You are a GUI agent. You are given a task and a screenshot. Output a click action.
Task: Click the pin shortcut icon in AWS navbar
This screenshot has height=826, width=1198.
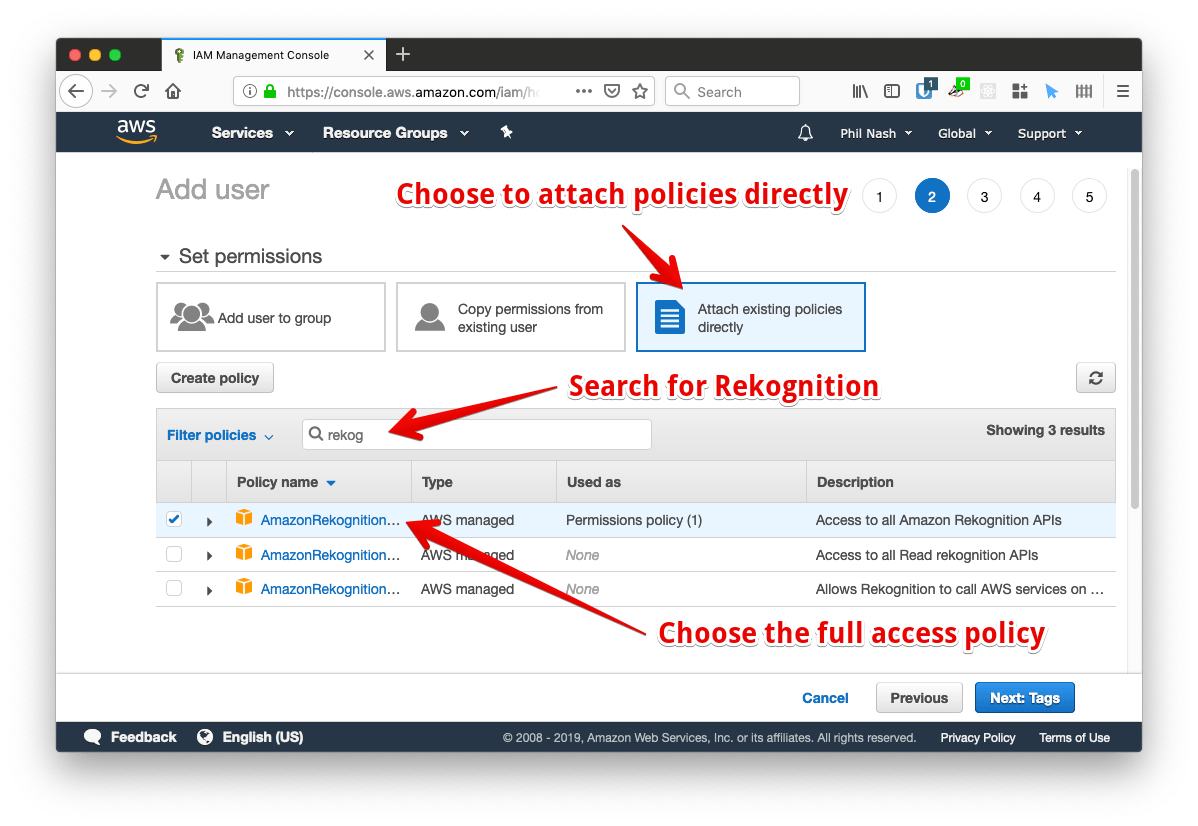pos(506,132)
